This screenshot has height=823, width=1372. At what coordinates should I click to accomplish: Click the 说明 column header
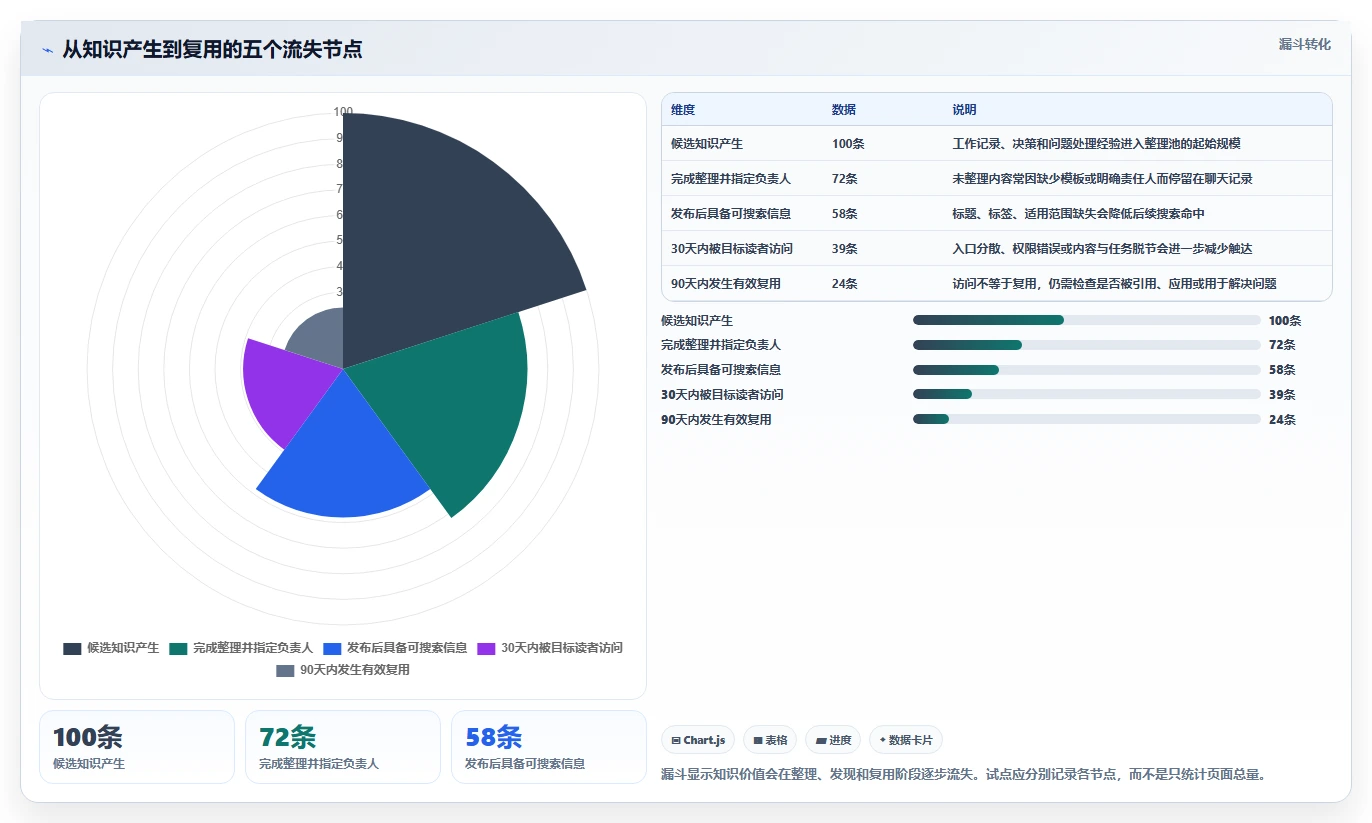pos(964,110)
